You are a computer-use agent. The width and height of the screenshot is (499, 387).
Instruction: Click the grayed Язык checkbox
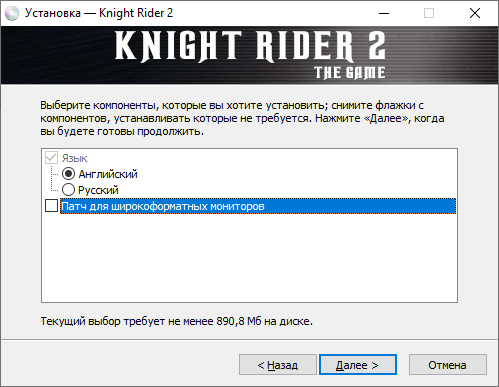(x=51, y=158)
